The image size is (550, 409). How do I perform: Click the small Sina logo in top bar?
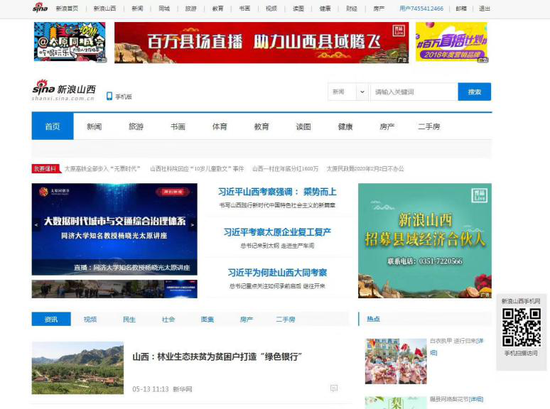(40, 8)
